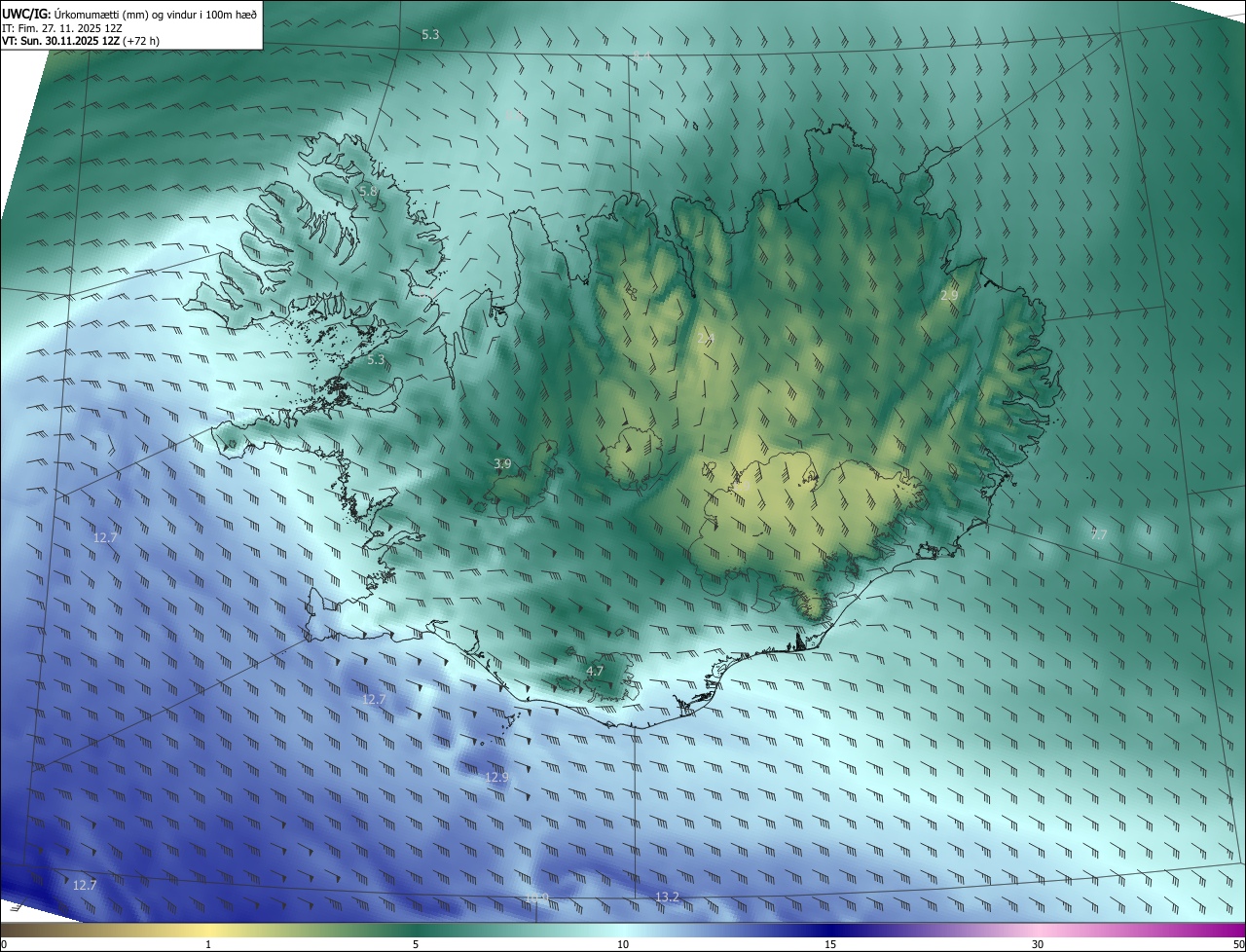Click the 'UWC/IG:' map title
The height and width of the screenshot is (952, 1246).
[x=26, y=14]
